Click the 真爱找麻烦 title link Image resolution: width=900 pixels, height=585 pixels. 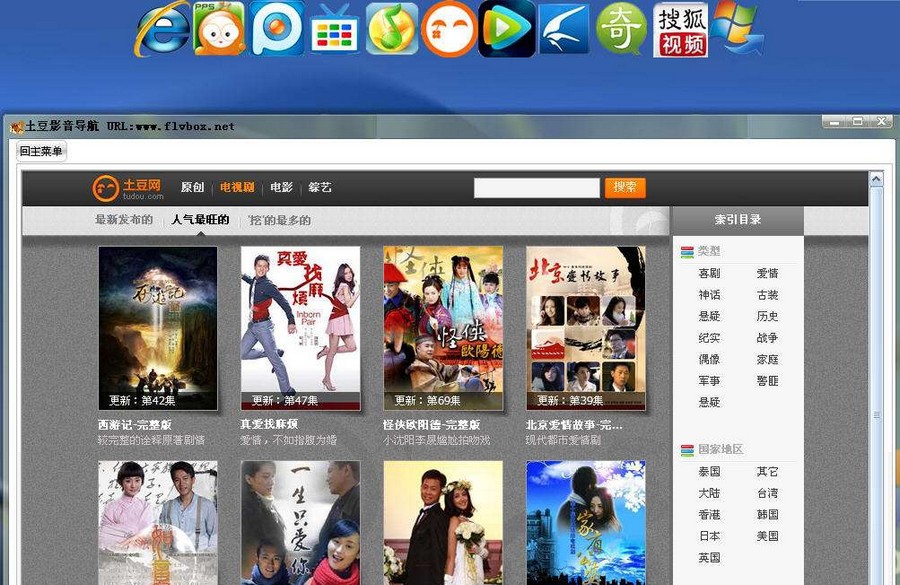pyautogui.click(x=269, y=425)
